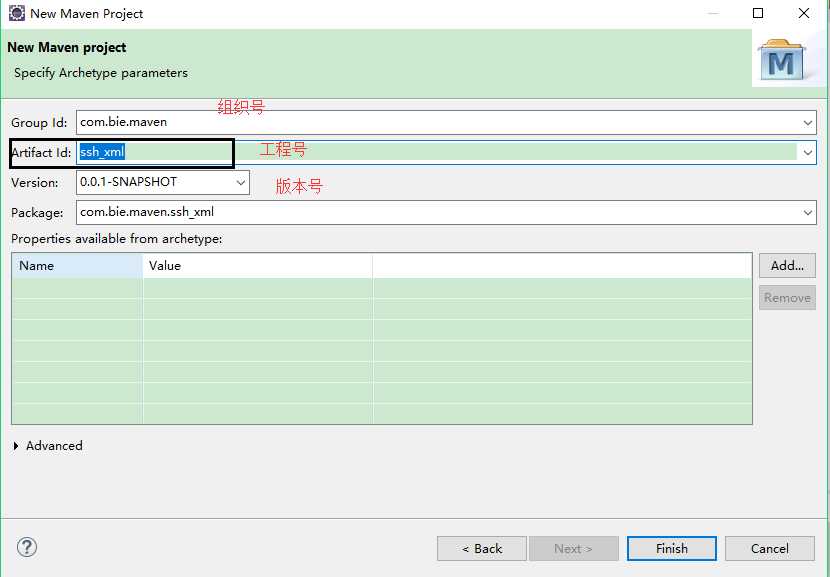Open the Version dropdown arrow
The height and width of the screenshot is (577, 830).
[x=240, y=183]
